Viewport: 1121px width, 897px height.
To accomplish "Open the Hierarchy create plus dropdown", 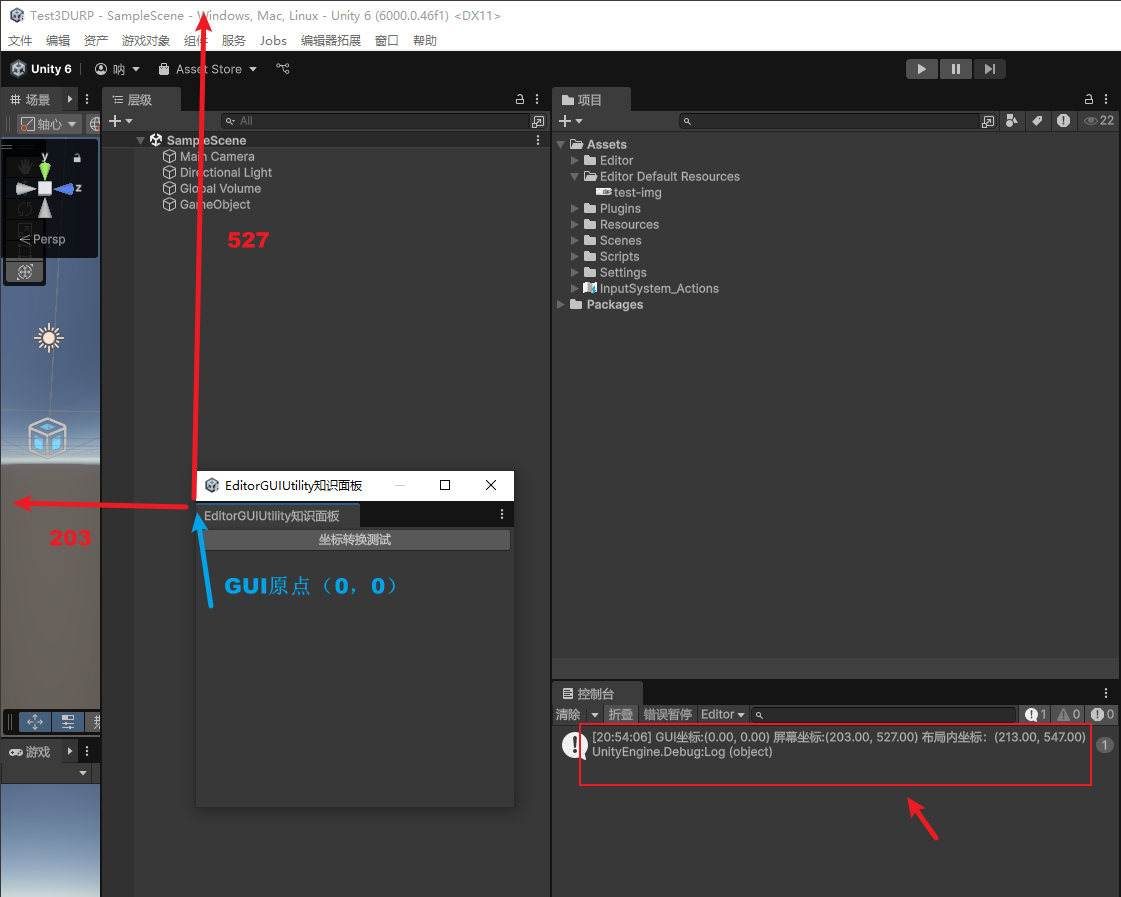I will [120, 122].
